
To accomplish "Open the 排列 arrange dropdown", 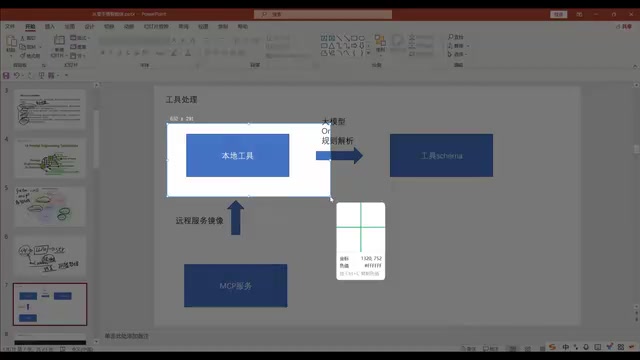I will [x=380, y=44].
